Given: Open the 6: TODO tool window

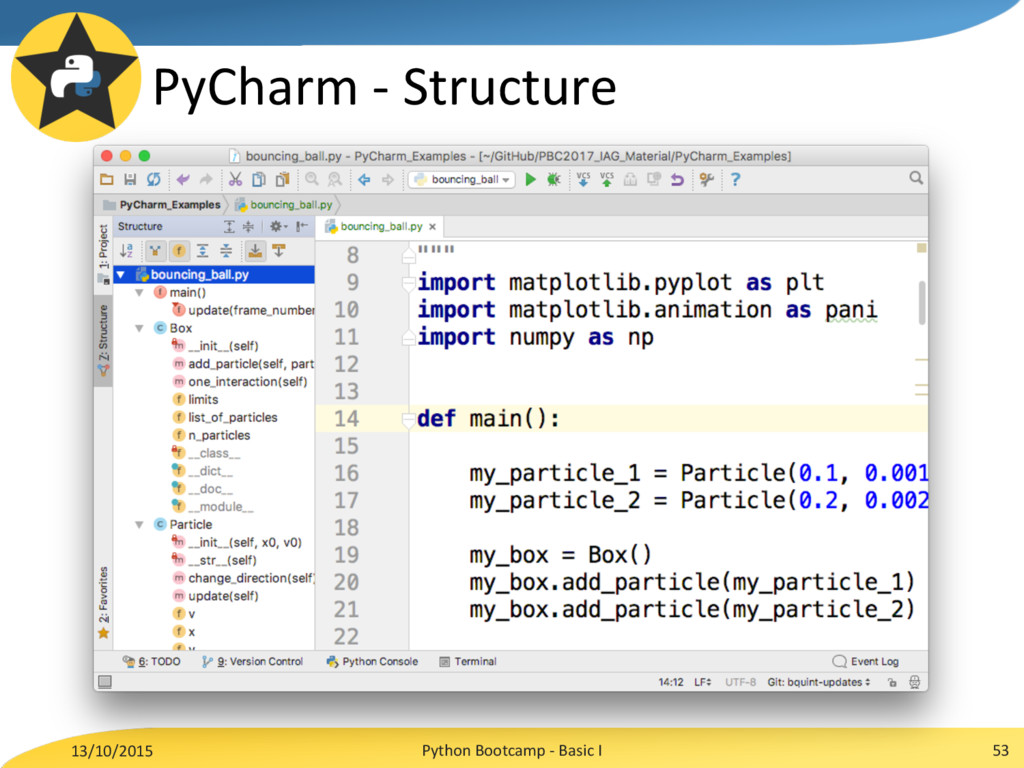Looking at the screenshot, I should [151, 662].
